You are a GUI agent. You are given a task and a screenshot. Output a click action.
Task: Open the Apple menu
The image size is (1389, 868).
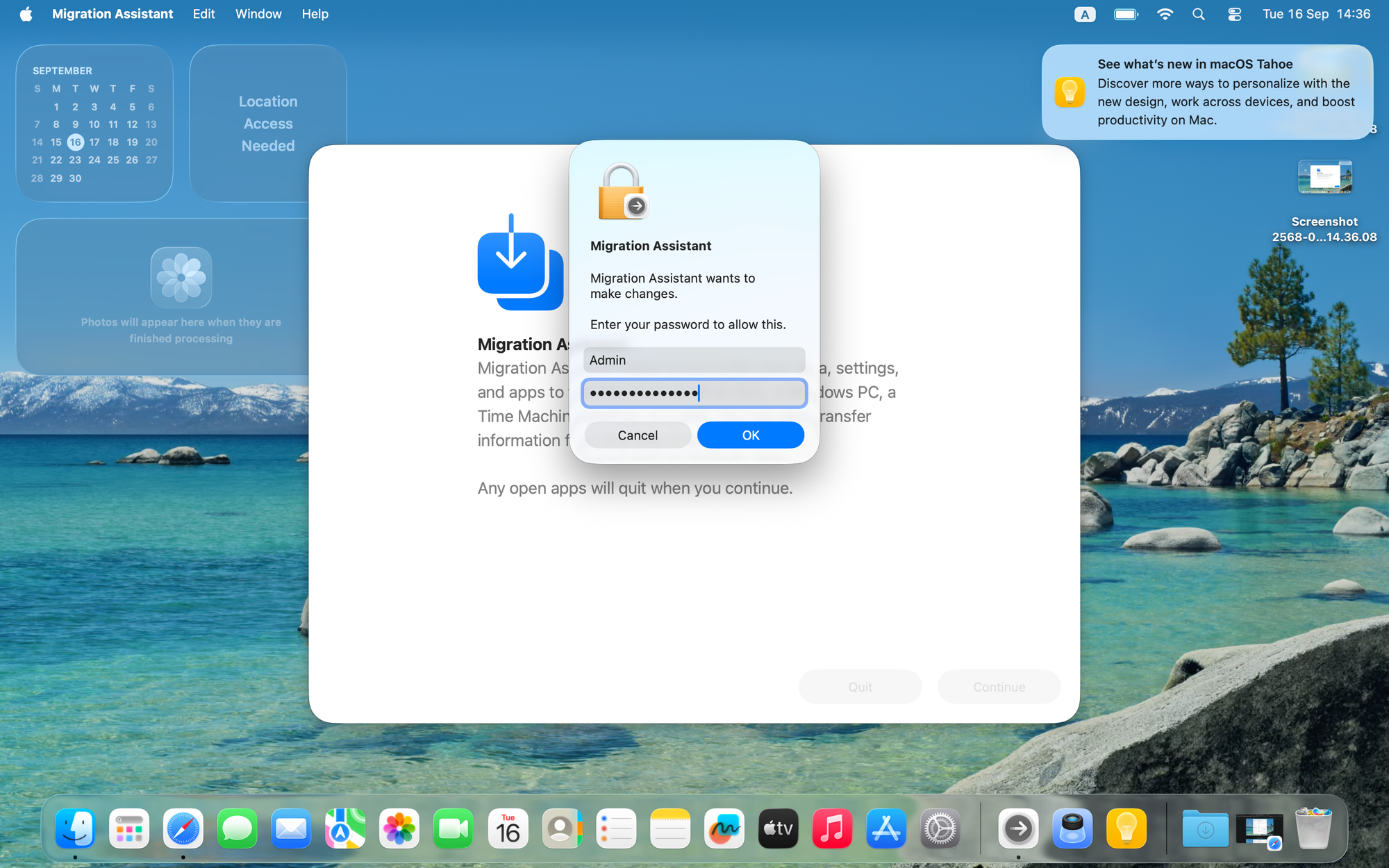26,14
